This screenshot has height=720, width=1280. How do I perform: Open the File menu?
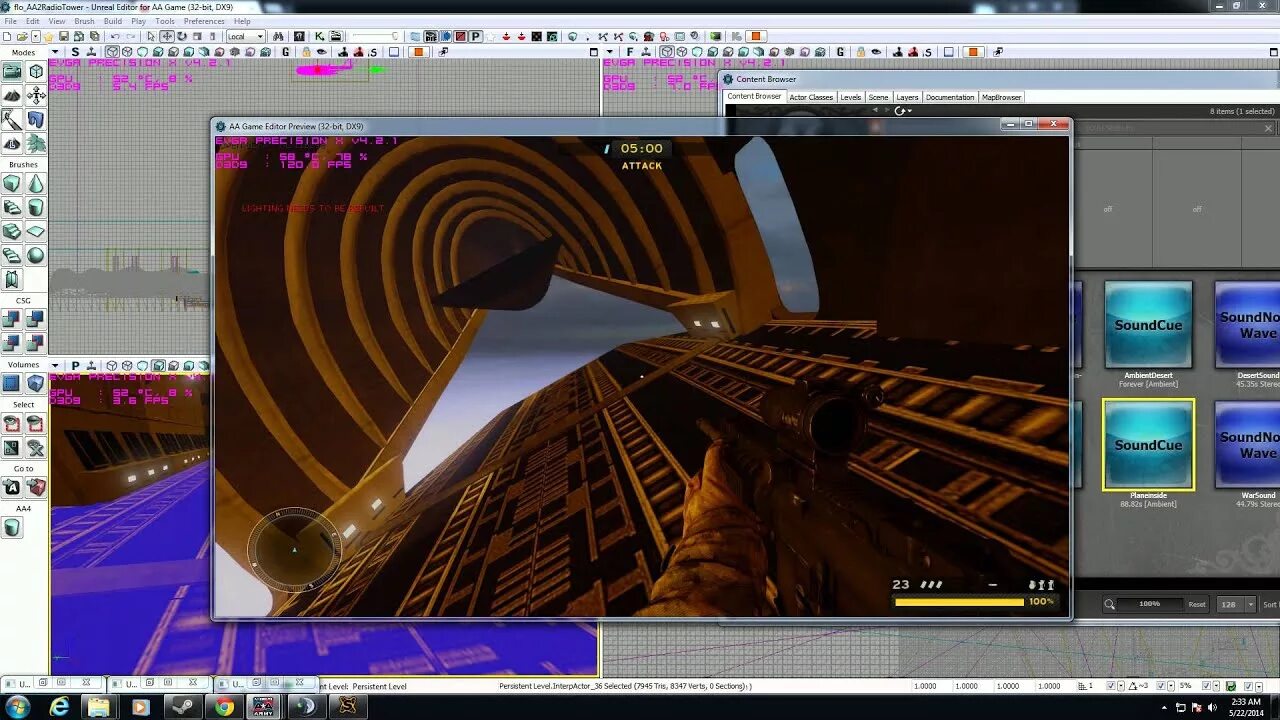pos(9,21)
